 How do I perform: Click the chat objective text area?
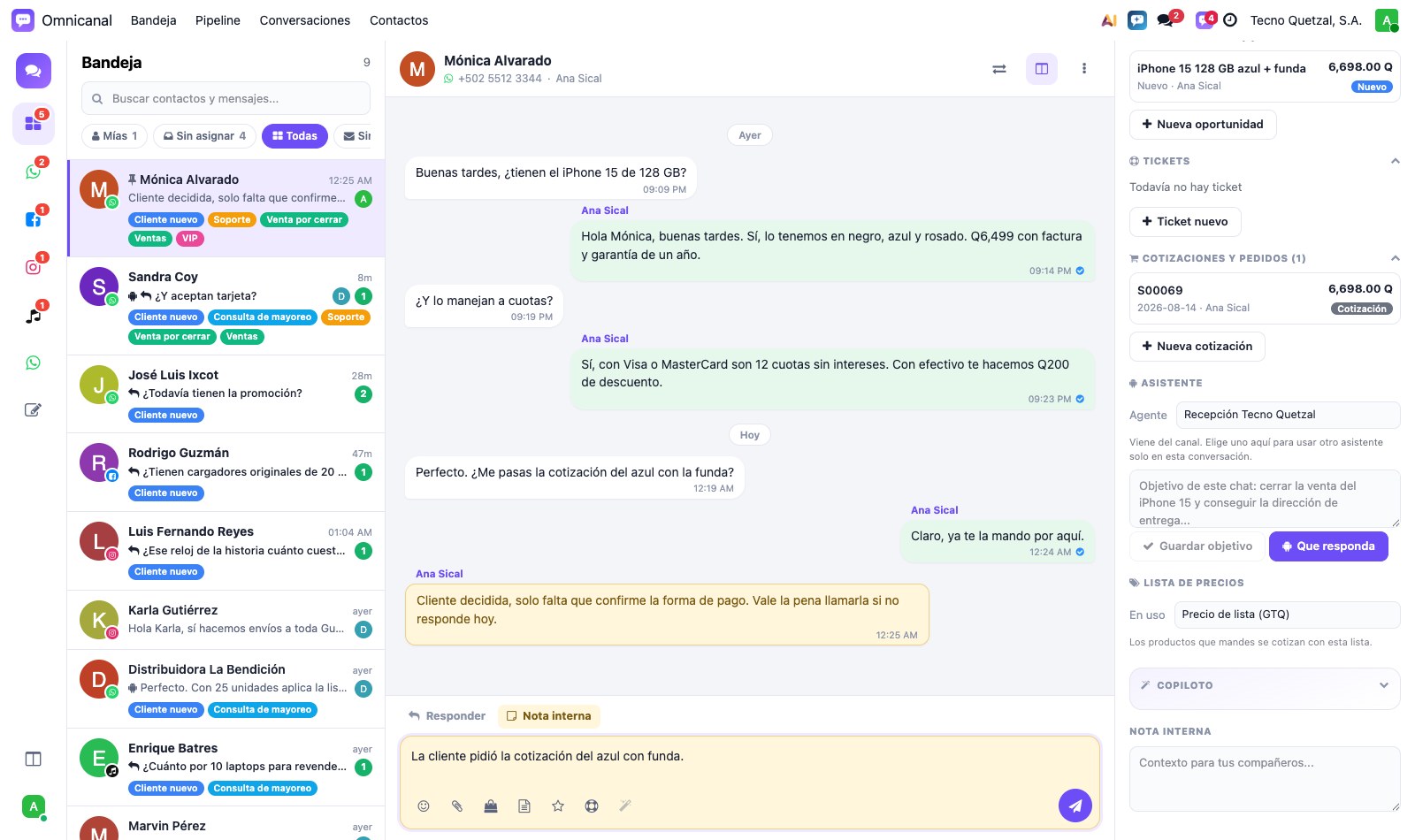tap(1265, 500)
